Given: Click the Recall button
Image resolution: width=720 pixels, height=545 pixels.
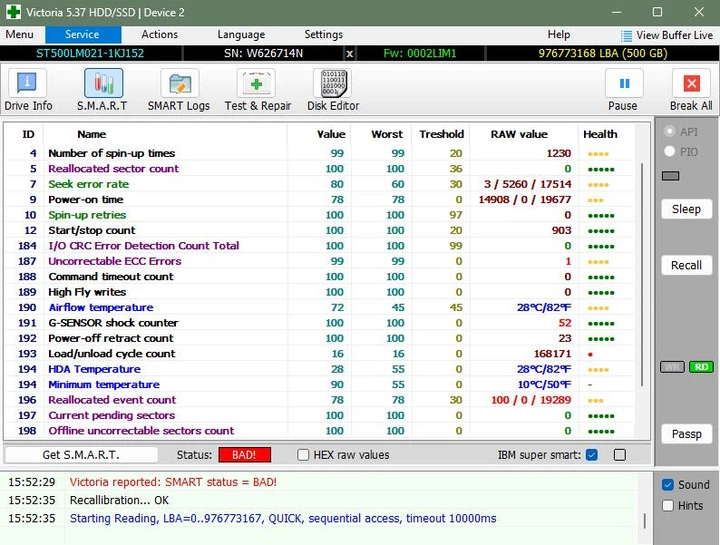Looking at the screenshot, I should (x=686, y=265).
